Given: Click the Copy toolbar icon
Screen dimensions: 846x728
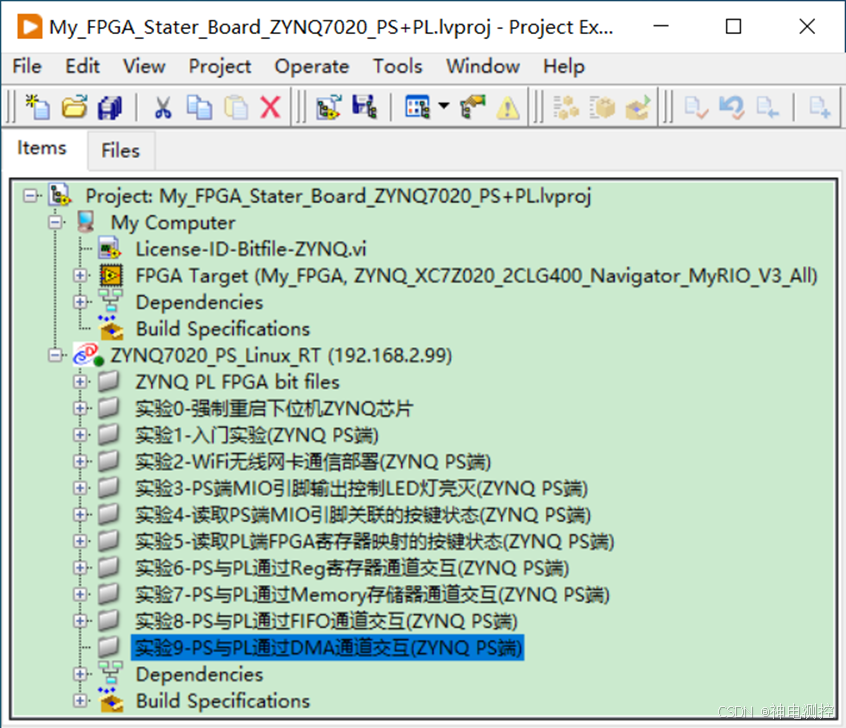Looking at the screenshot, I should [x=199, y=106].
